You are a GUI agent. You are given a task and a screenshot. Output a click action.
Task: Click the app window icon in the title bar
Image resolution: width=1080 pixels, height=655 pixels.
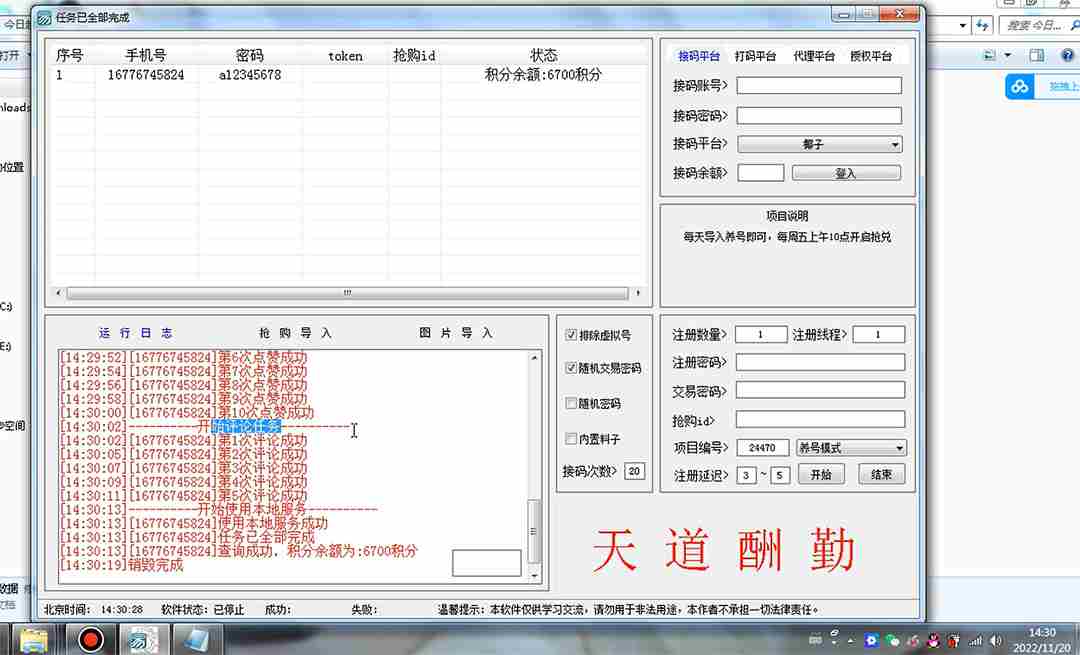(44, 18)
